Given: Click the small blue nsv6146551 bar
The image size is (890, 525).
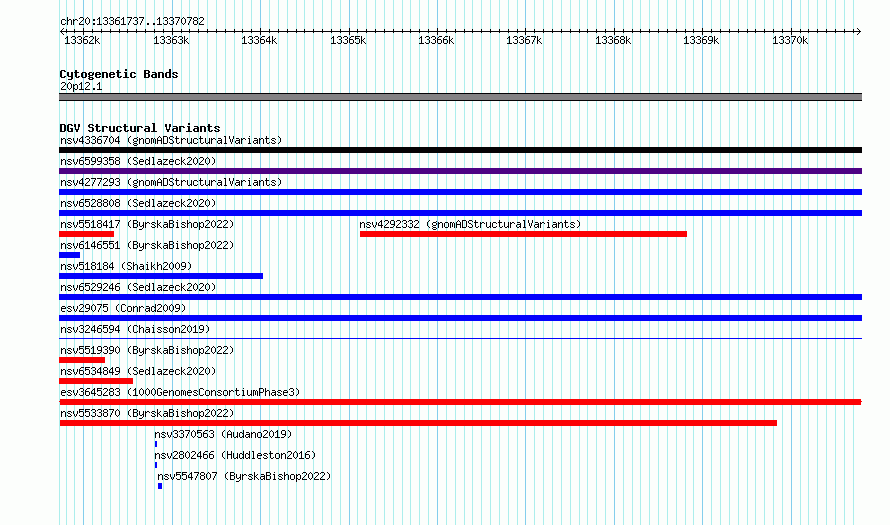Looking at the screenshot, I should 69,255.
